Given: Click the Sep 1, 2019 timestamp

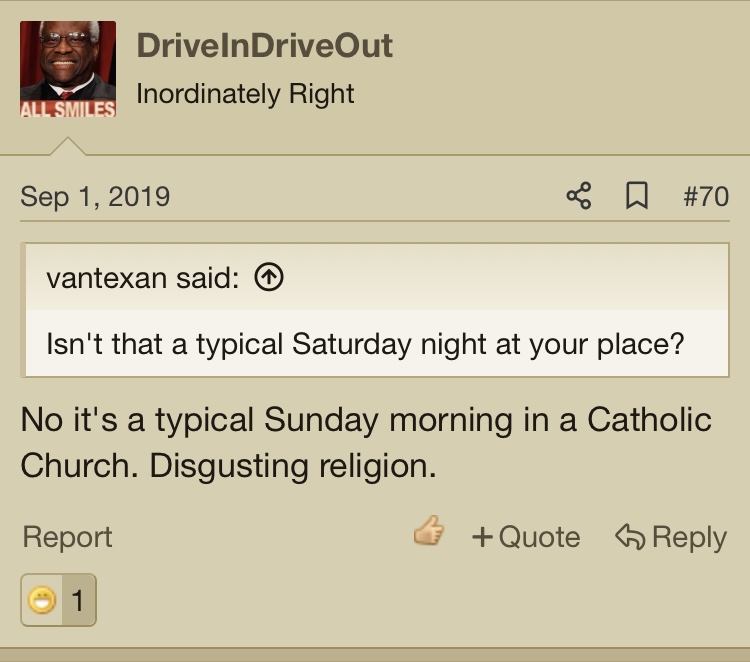Looking at the screenshot, I should 95,197.
